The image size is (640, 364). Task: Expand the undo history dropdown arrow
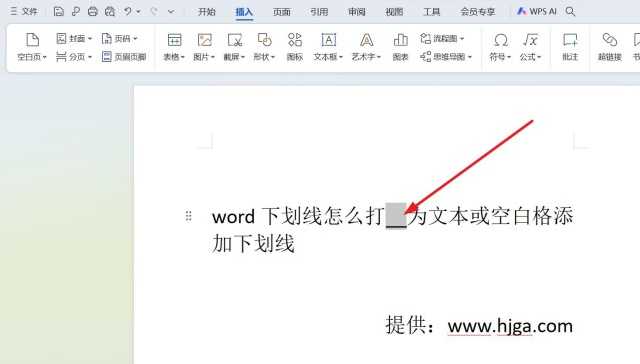tap(138, 12)
